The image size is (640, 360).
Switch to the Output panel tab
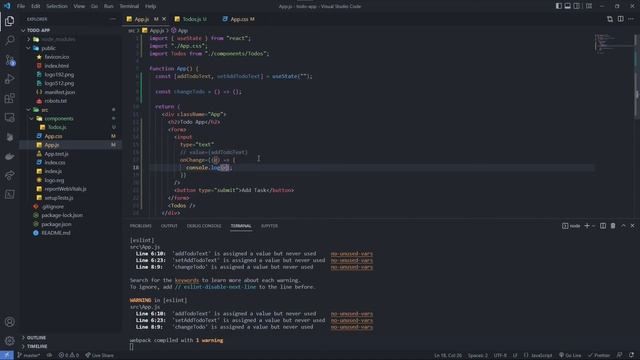(169, 226)
